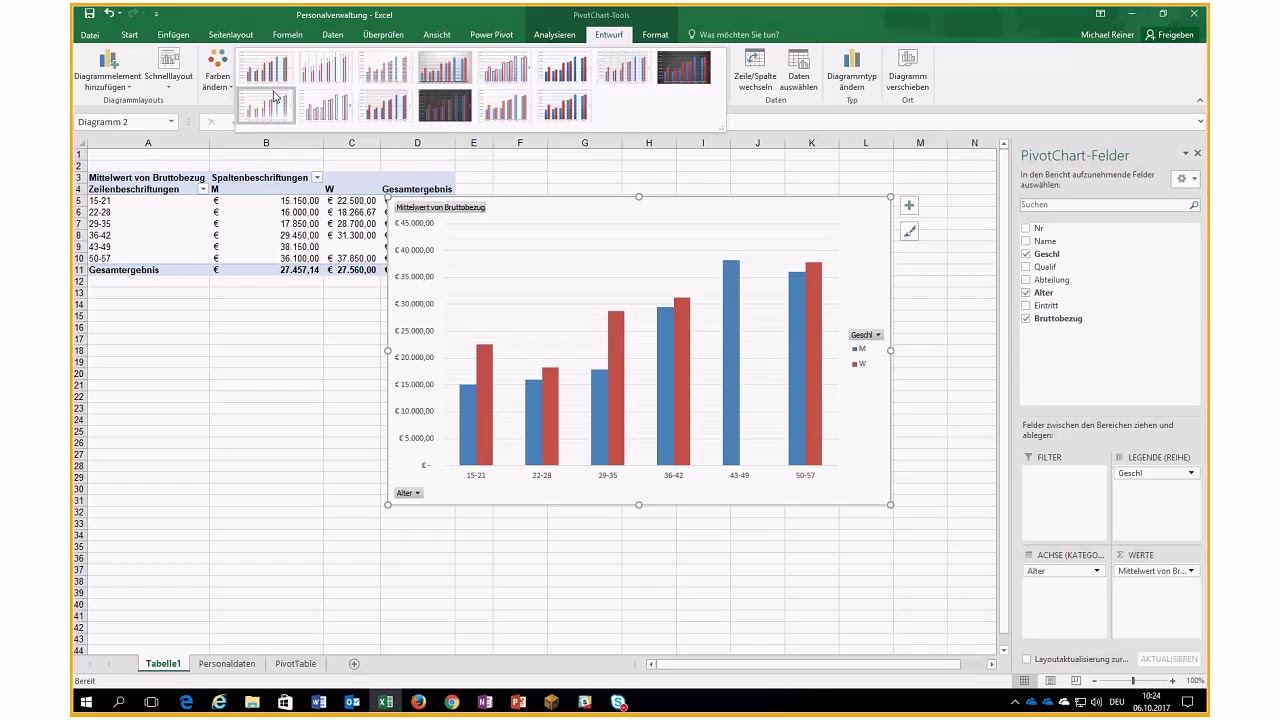This screenshot has height=720, width=1280.
Task: Click Michael Reiner account name
Action: 1108,35
